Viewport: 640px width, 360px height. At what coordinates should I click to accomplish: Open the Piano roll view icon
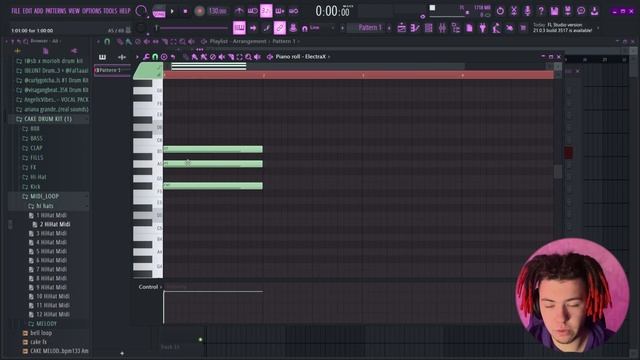[415, 28]
